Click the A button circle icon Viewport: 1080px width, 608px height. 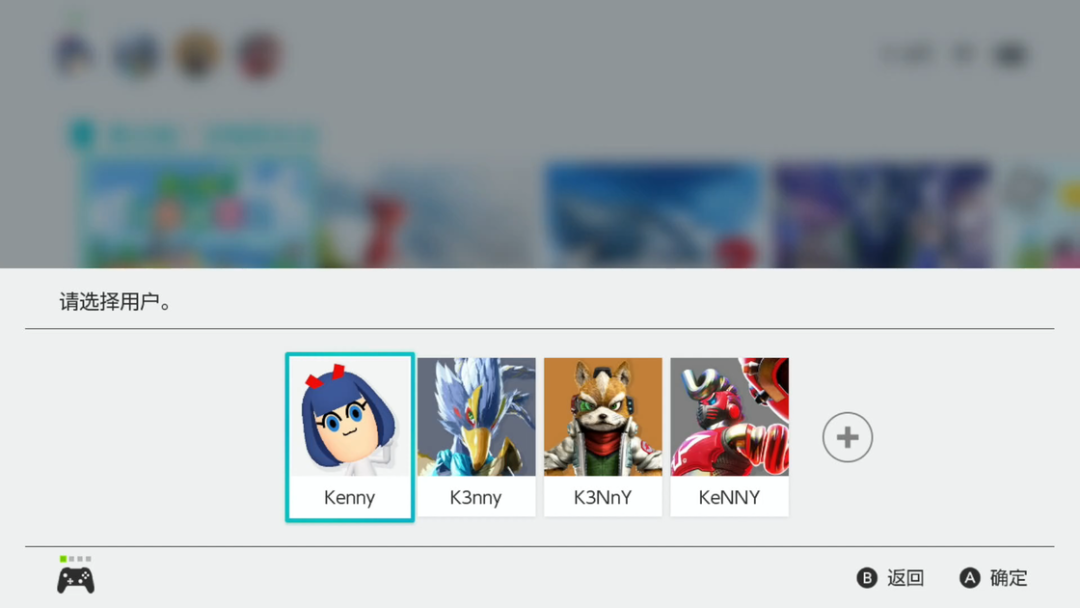pyautogui.click(x=970, y=578)
